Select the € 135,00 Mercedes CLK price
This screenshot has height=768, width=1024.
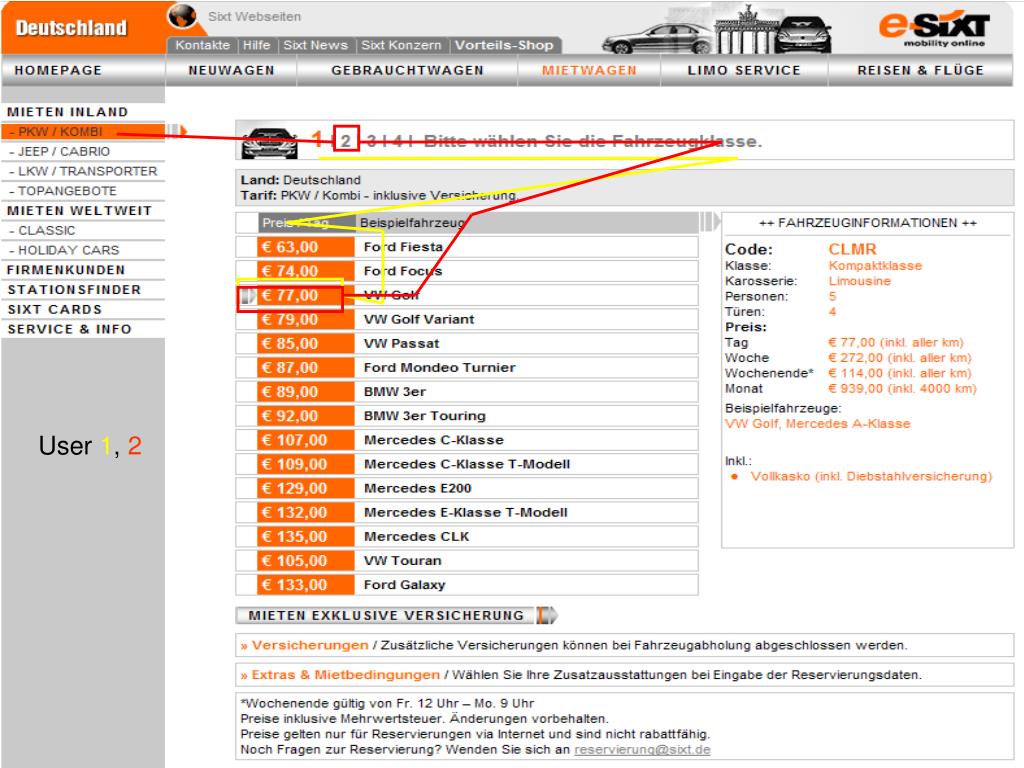click(x=306, y=537)
